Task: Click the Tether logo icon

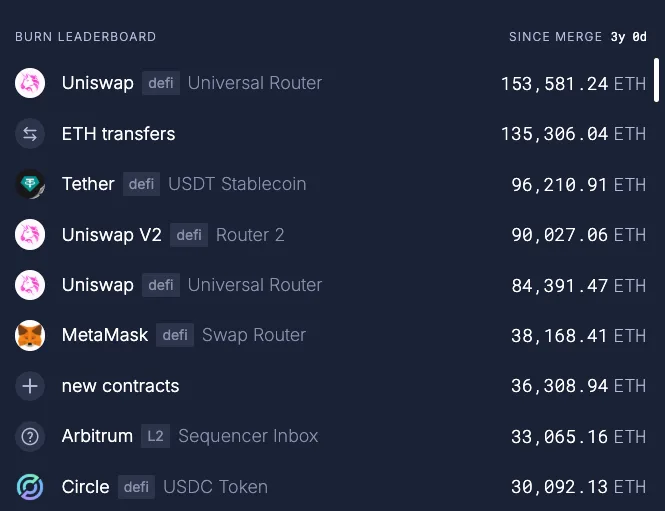Action: tap(30, 184)
